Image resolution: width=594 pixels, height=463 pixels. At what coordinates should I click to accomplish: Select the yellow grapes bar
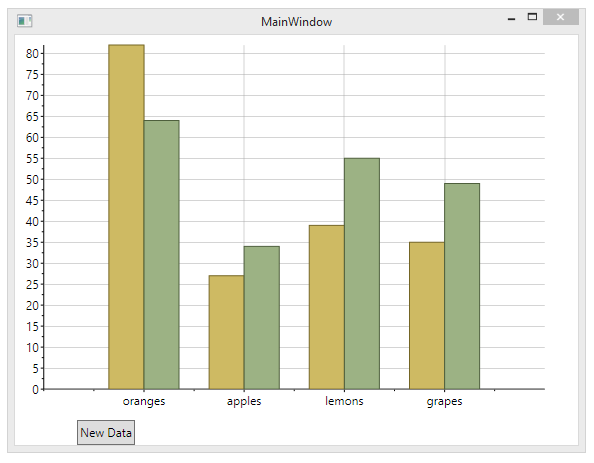tap(427, 316)
